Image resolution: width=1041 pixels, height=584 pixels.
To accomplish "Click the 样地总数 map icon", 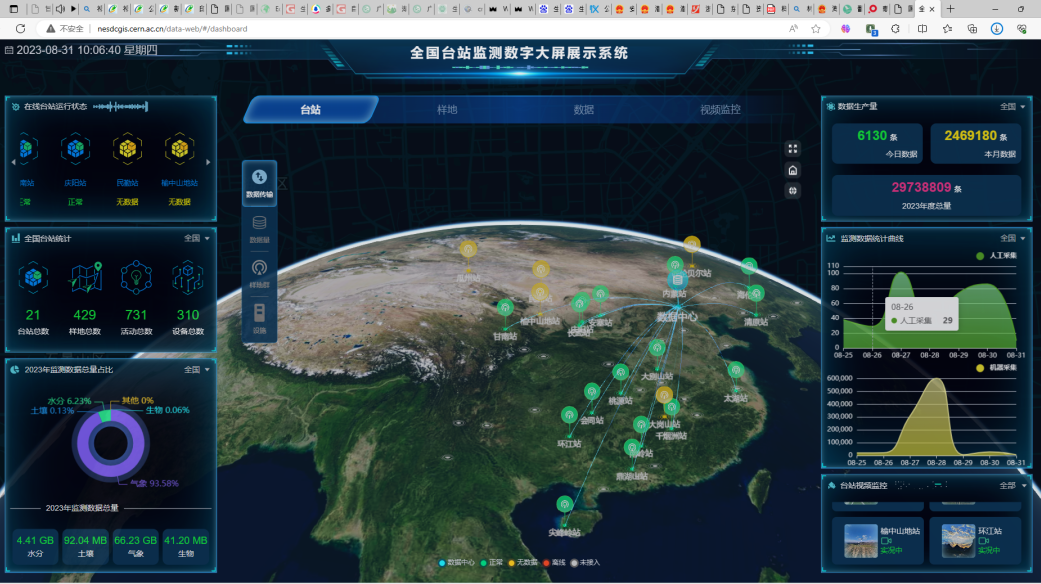I will click(x=85, y=277).
